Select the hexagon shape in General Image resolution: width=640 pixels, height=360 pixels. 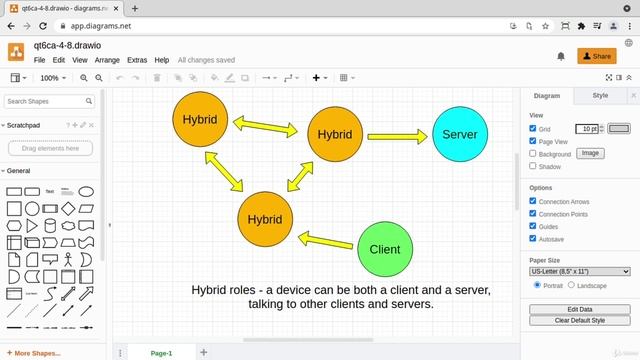pyautogui.click(x=14, y=226)
